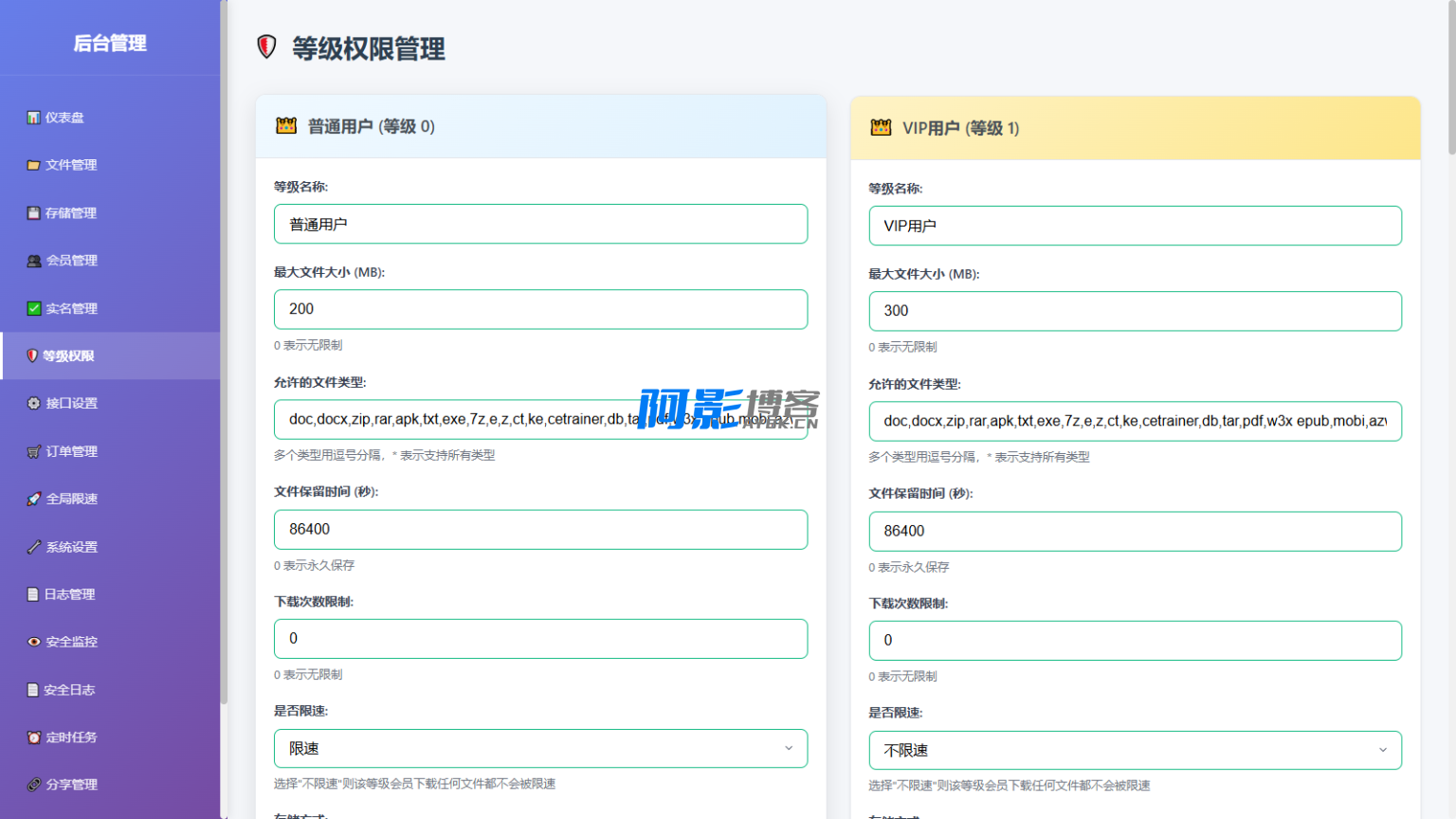Click the 等级名称 field containing 普通用户
This screenshot has width=1456, height=819.
540,225
